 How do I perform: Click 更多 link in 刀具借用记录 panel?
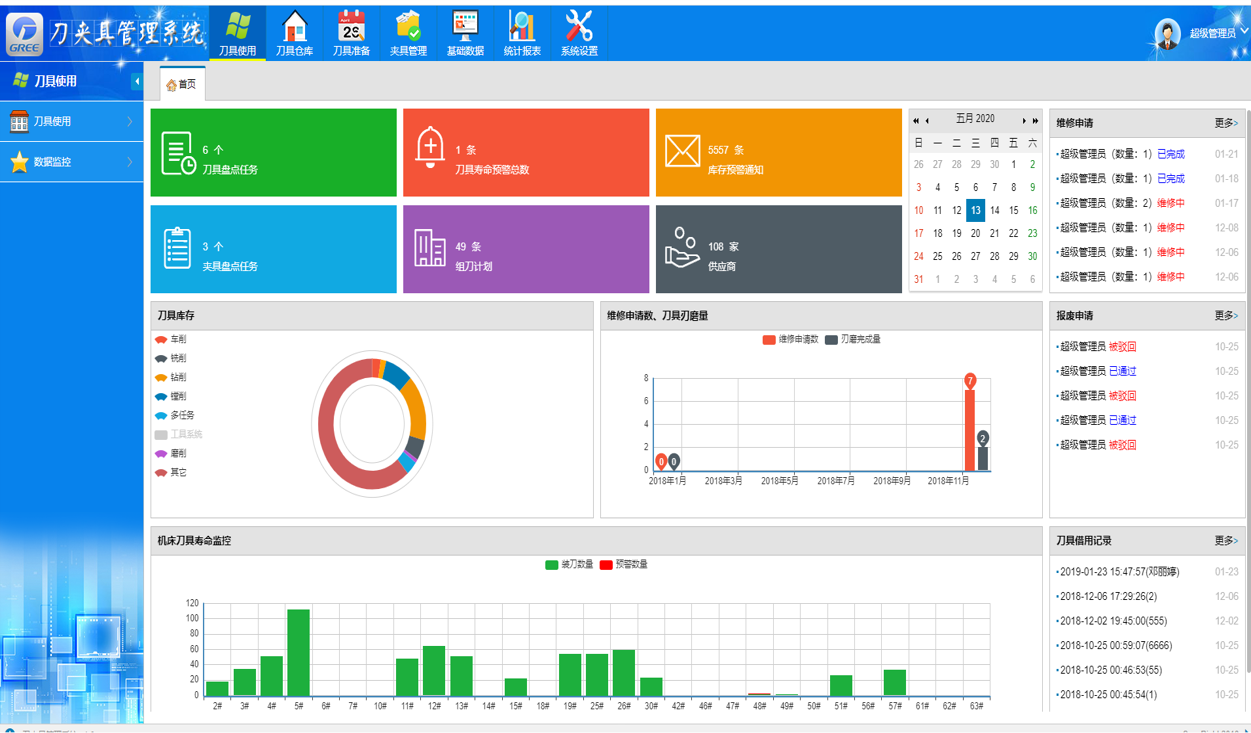[1225, 541]
